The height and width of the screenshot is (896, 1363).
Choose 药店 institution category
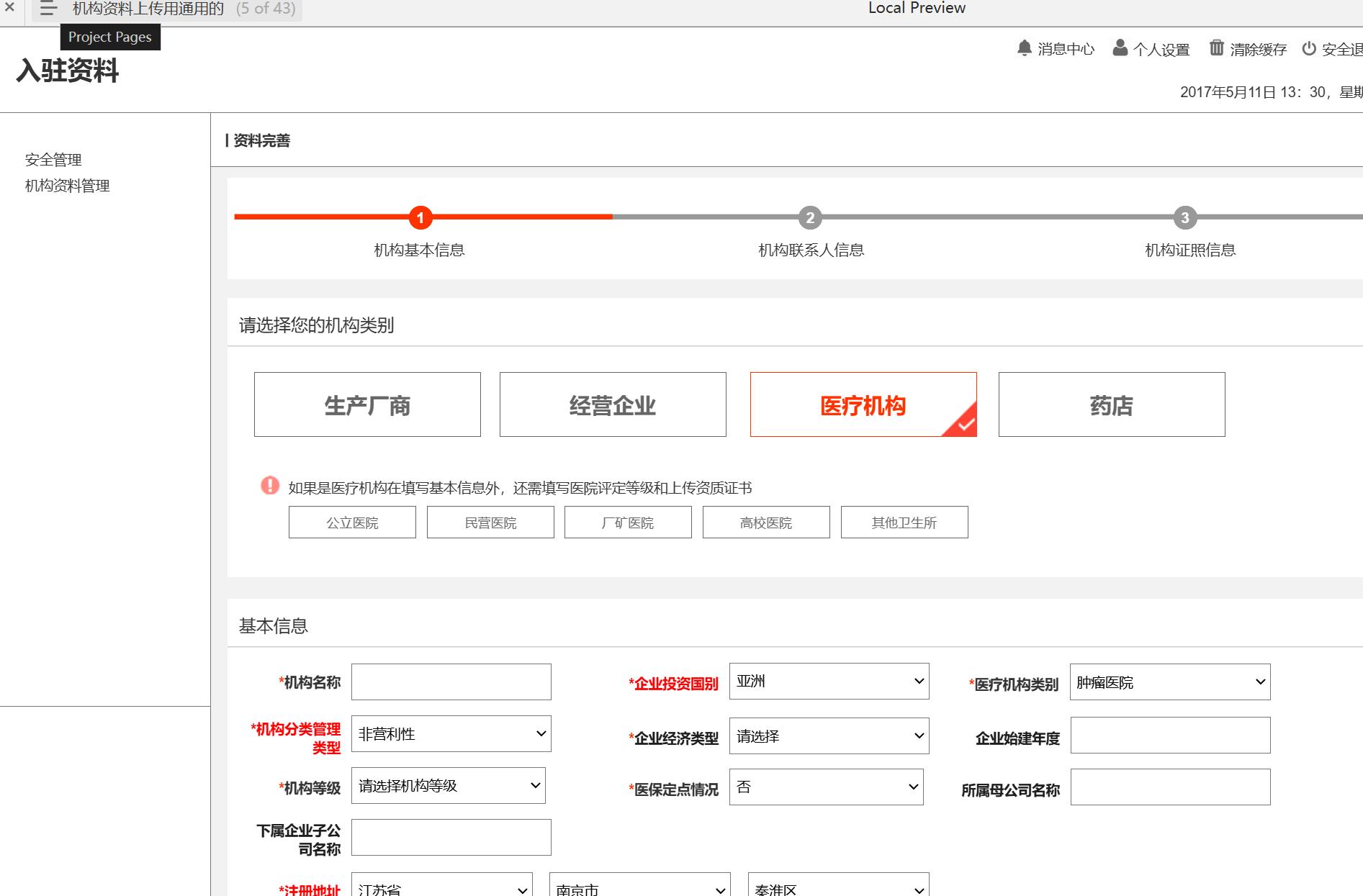click(1112, 404)
